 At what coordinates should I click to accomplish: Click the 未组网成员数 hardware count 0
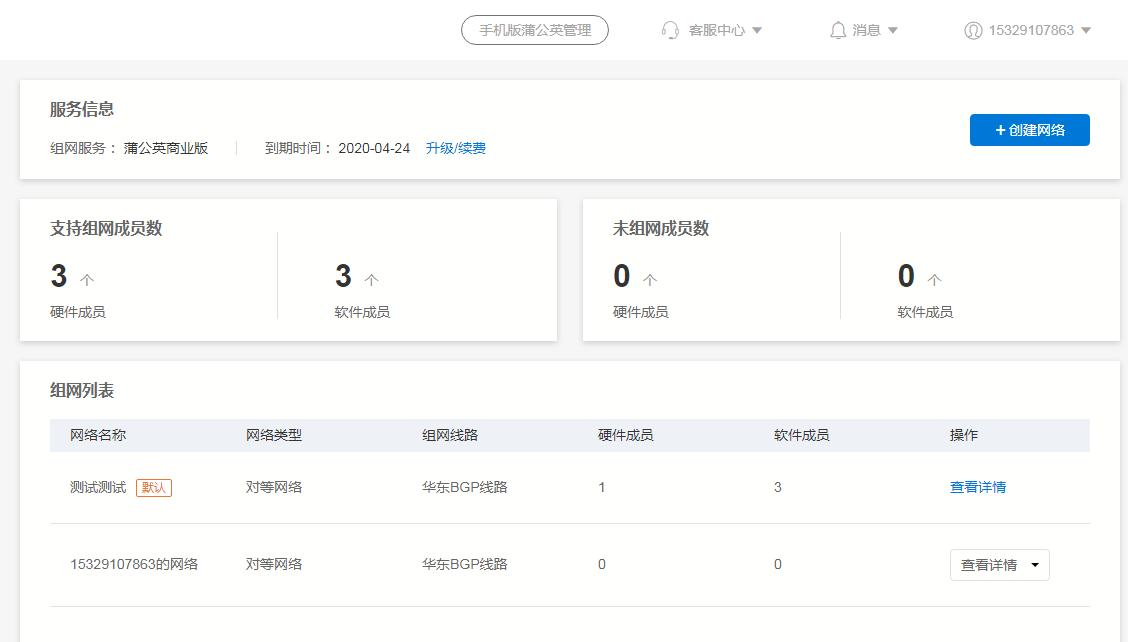tap(621, 276)
